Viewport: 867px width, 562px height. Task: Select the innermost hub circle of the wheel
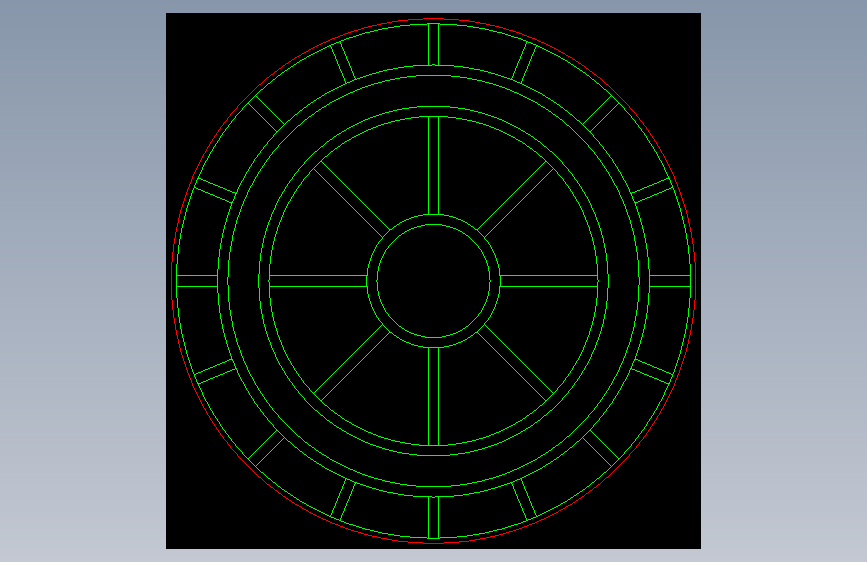434,281
